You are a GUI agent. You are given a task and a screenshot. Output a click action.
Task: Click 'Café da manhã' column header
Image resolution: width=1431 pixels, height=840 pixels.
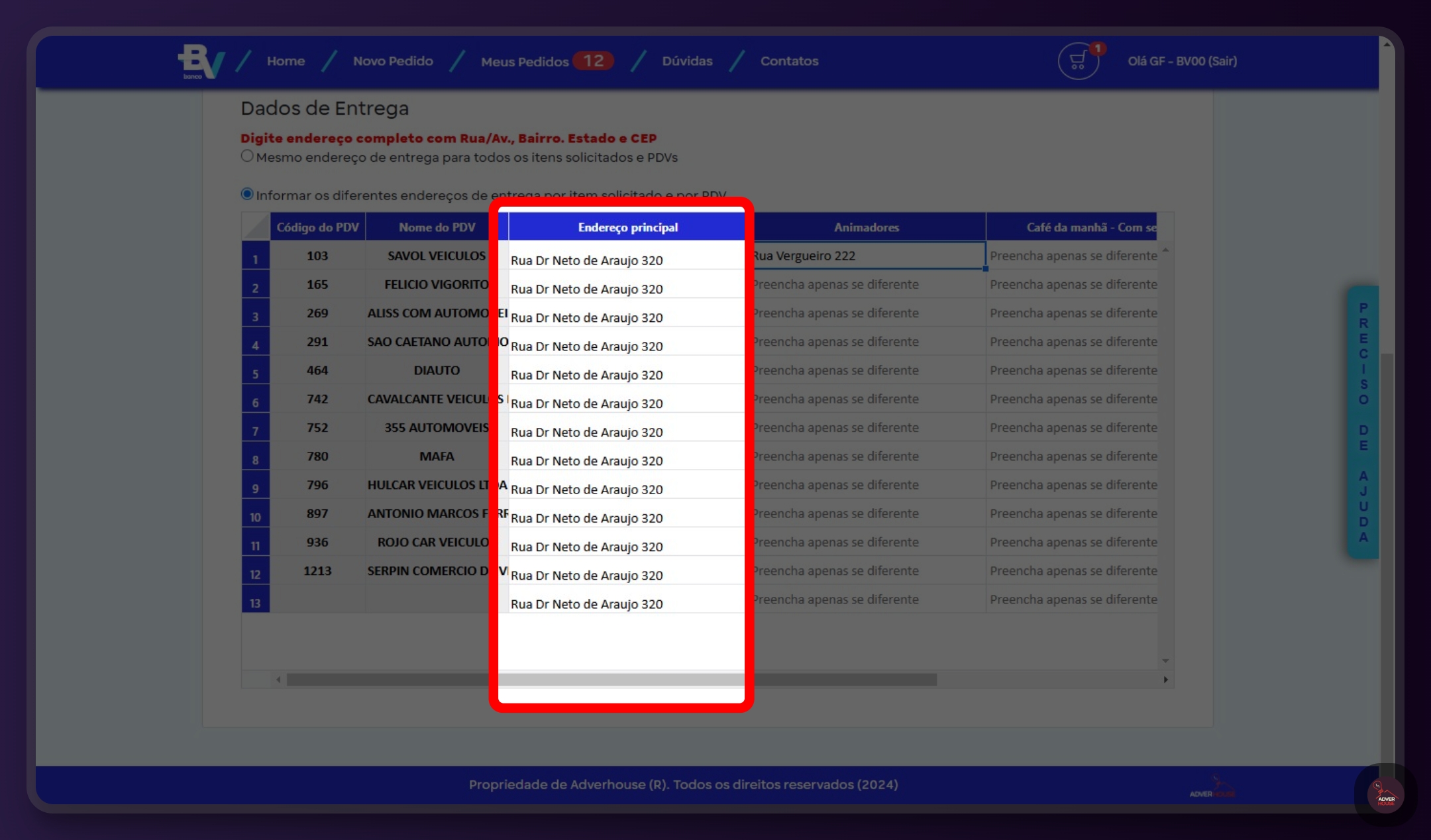click(1071, 227)
